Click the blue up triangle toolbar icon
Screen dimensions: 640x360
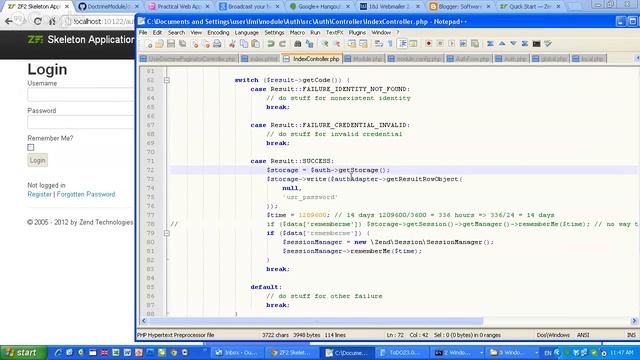[x=502, y=44]
